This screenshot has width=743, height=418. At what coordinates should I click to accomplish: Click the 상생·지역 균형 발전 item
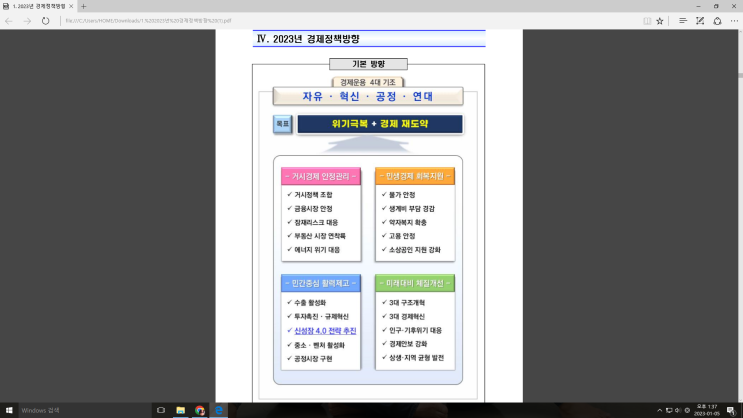(x=417, y=358)
